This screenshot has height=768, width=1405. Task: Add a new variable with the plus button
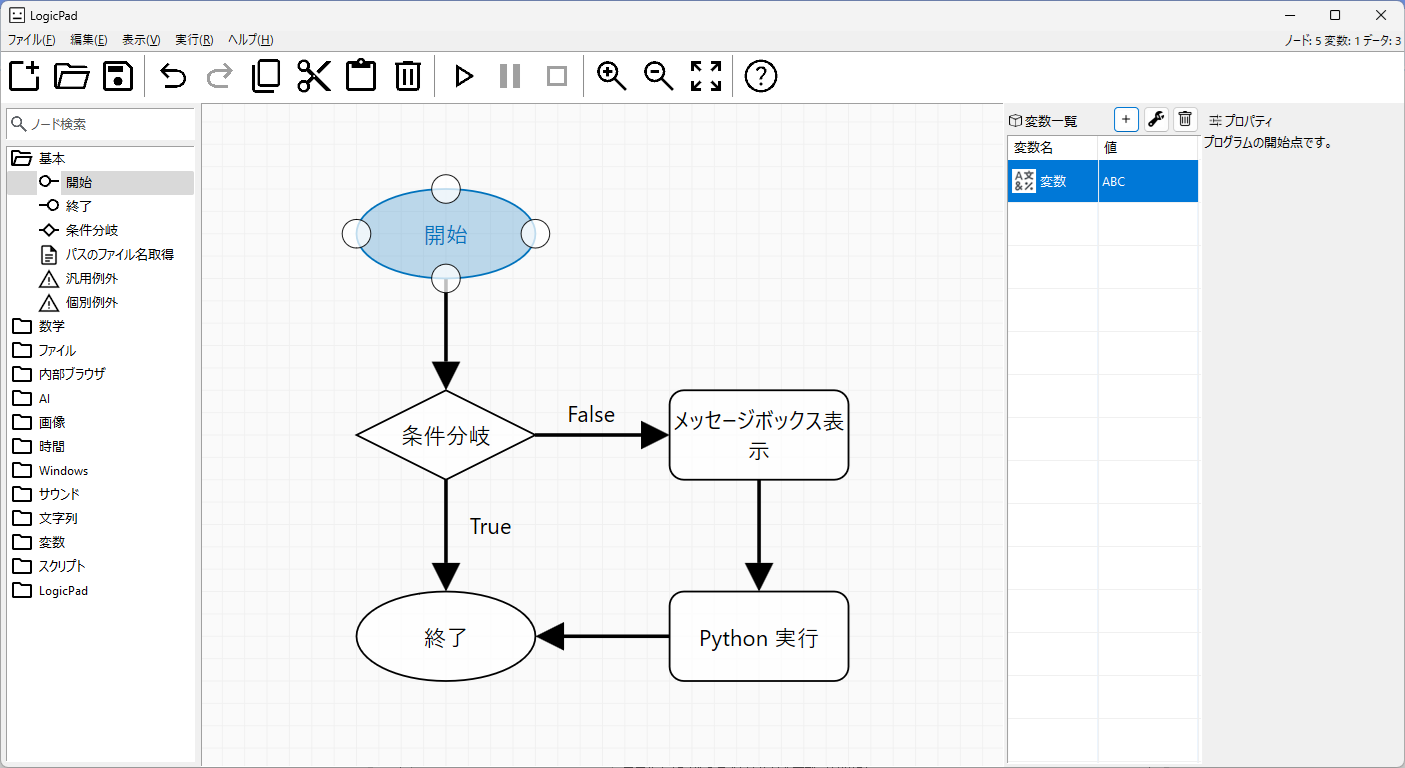point(1126,120)
